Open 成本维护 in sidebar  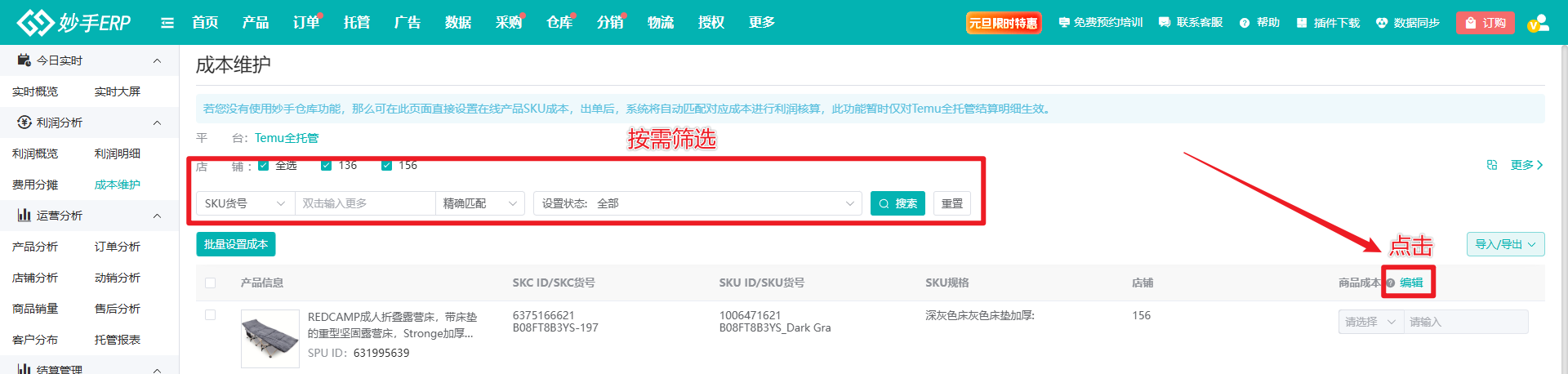[118, 185]
